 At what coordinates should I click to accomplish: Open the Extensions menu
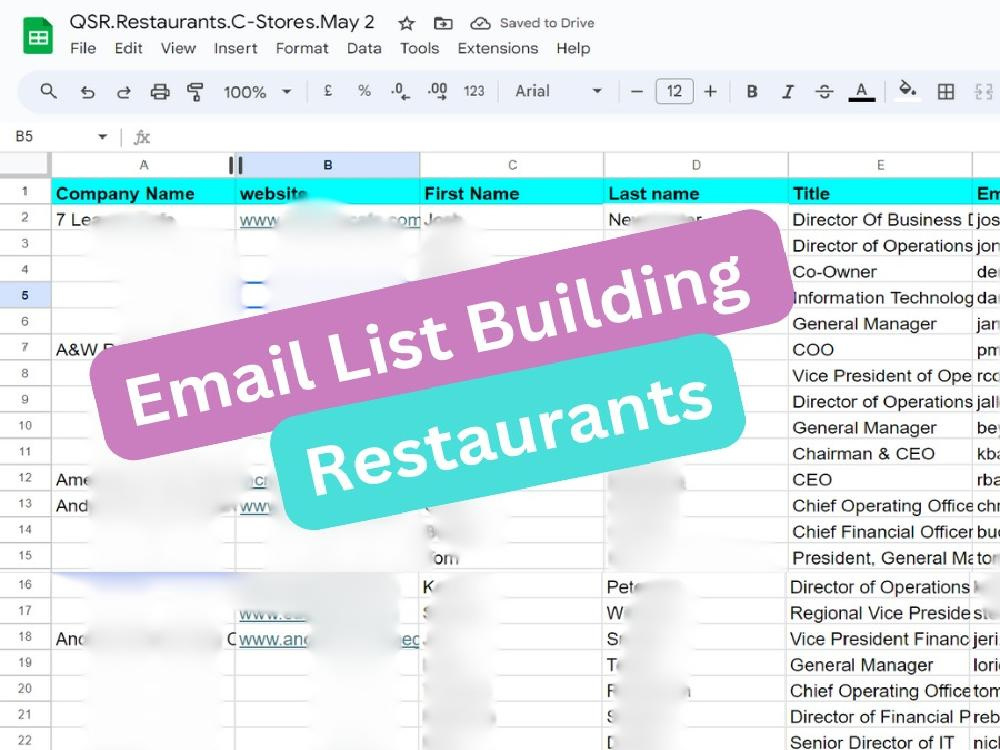tap(497, 48)
